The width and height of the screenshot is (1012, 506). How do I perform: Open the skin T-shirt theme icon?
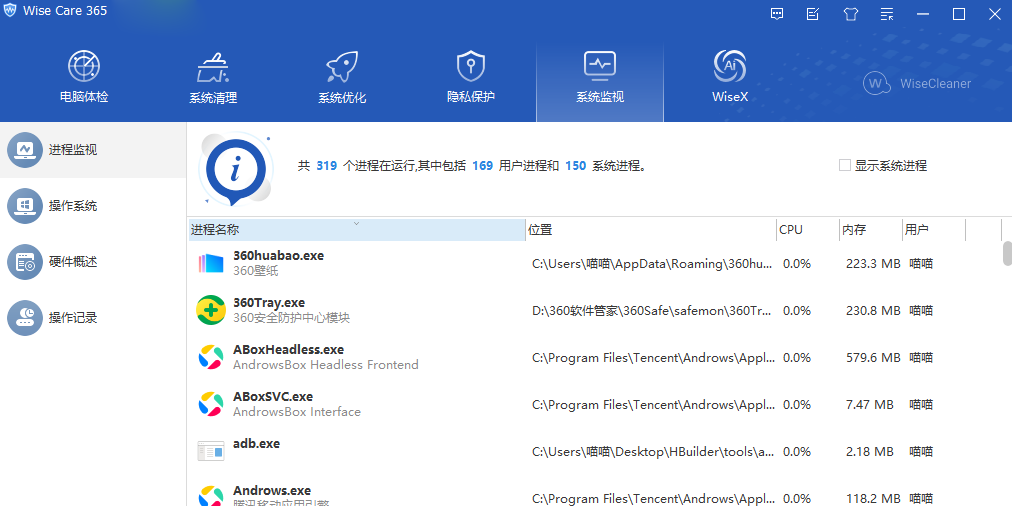pyautogui.click(x=851, y=14)
